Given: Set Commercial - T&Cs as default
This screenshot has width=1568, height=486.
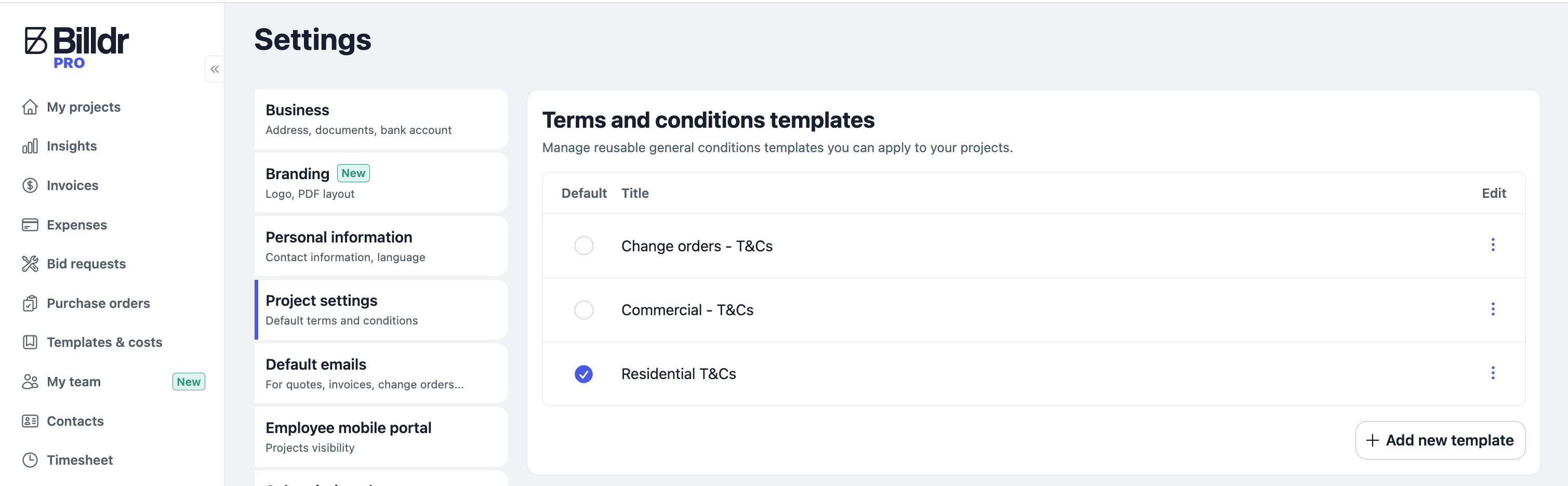Looking at the screenshot, I should (584, 310).
